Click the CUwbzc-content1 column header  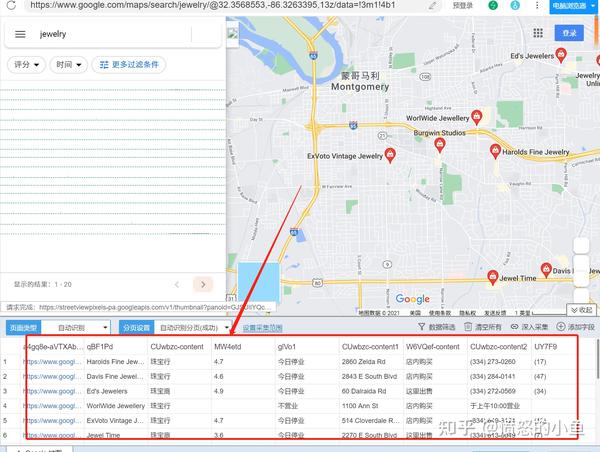click(x=370, y=347)
